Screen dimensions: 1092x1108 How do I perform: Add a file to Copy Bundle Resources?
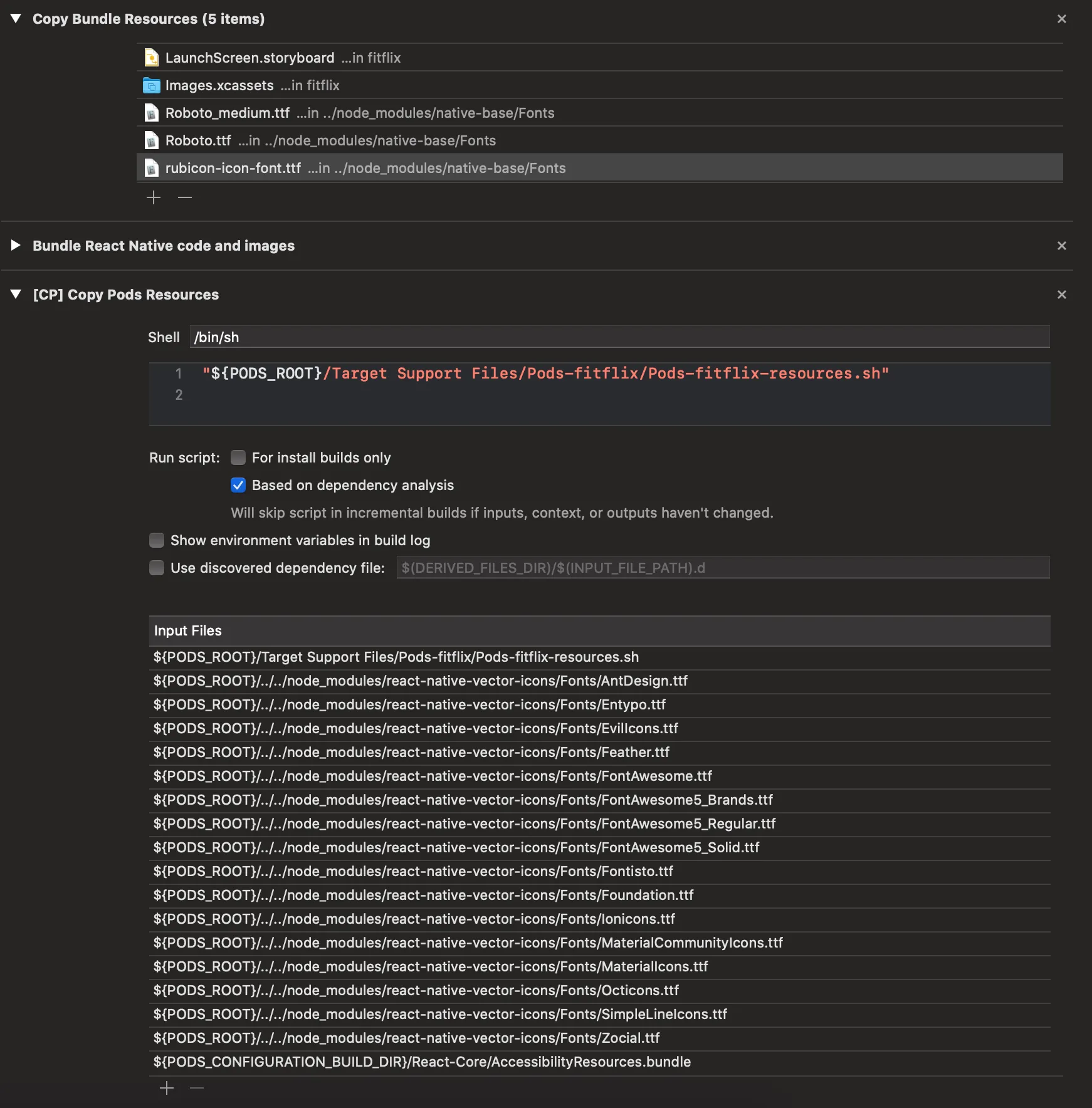coord(154,197)
